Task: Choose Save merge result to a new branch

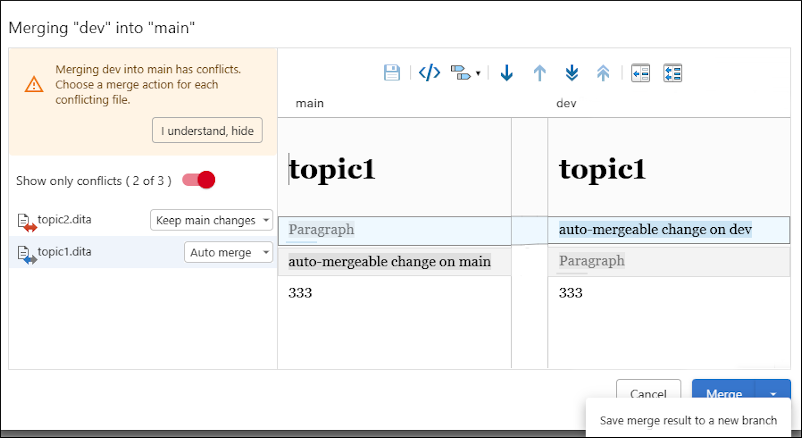Action: [688, 420]
